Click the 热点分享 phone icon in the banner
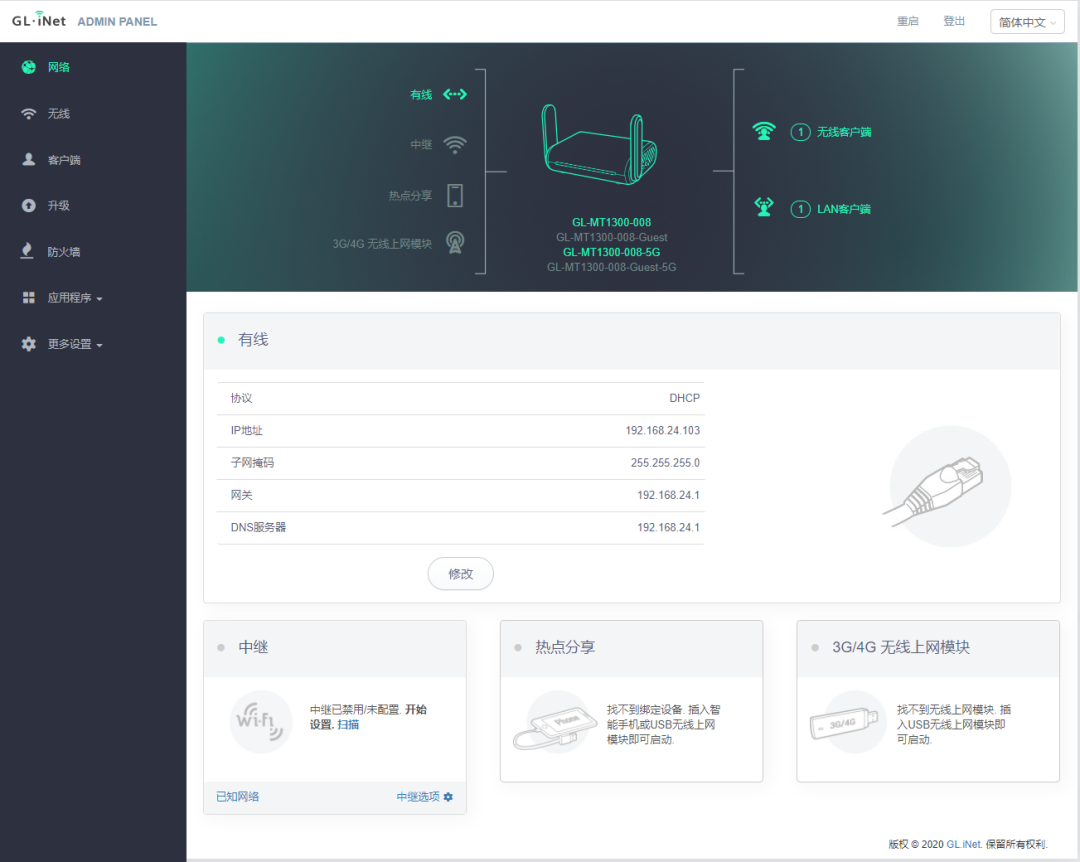The image size is (1080, 862). point(455,196)
